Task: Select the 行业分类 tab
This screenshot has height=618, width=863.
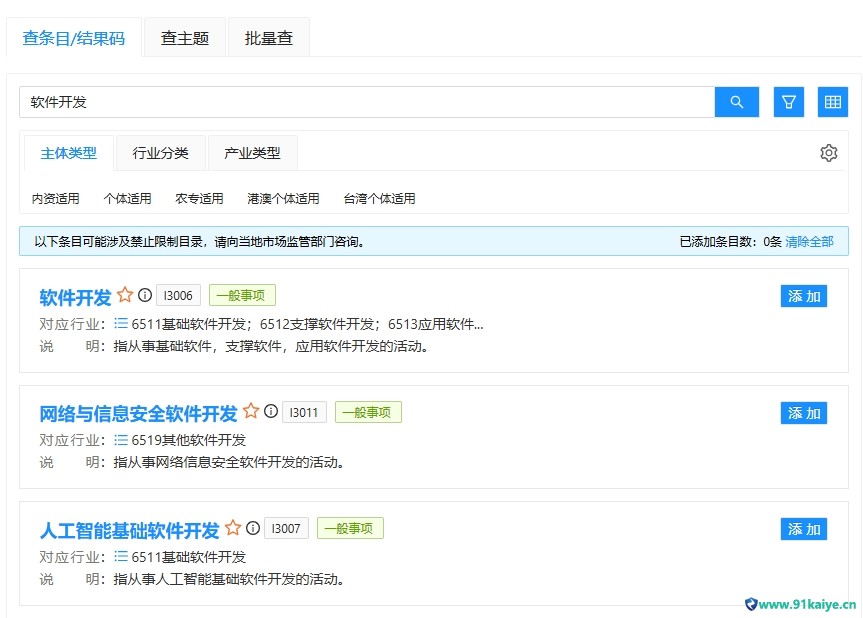Action: click(160, 153)
